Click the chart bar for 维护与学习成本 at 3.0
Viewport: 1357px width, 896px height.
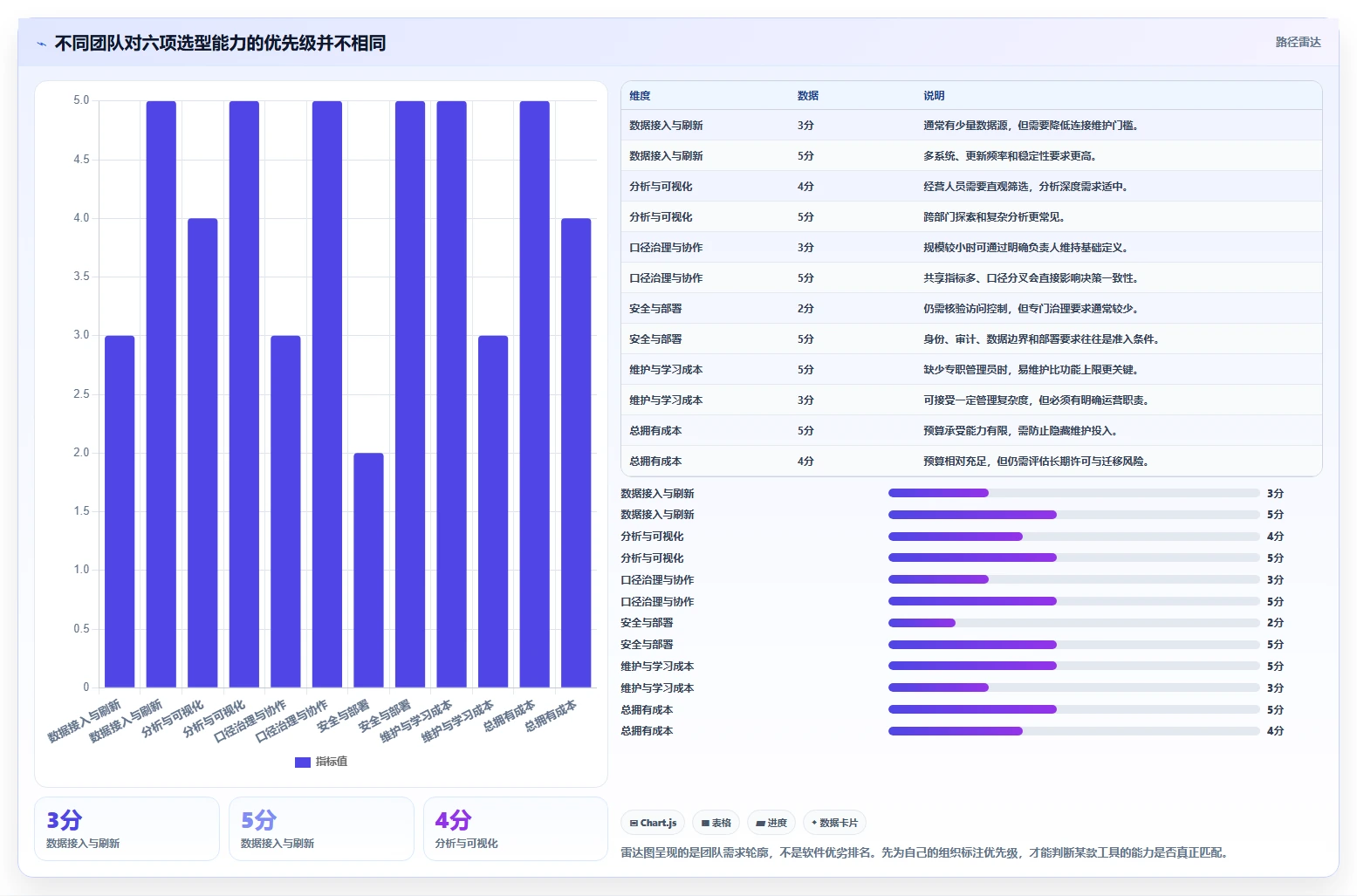(493, 511)
